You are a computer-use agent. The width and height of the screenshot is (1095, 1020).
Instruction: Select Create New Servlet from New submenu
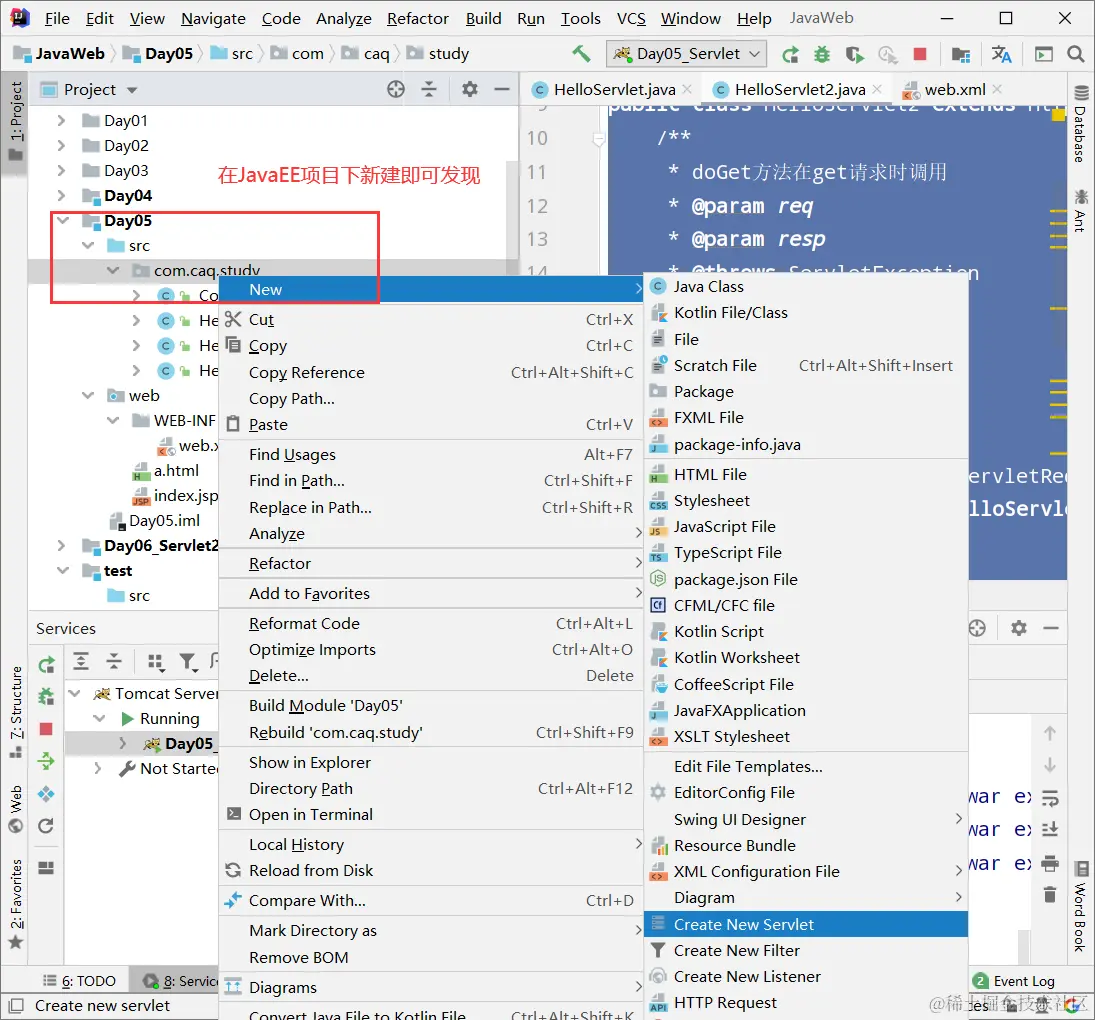pos(806,924)
